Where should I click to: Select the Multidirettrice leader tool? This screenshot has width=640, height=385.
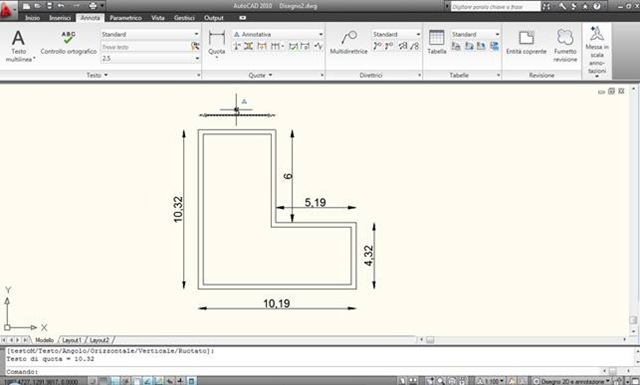point(349,42)
